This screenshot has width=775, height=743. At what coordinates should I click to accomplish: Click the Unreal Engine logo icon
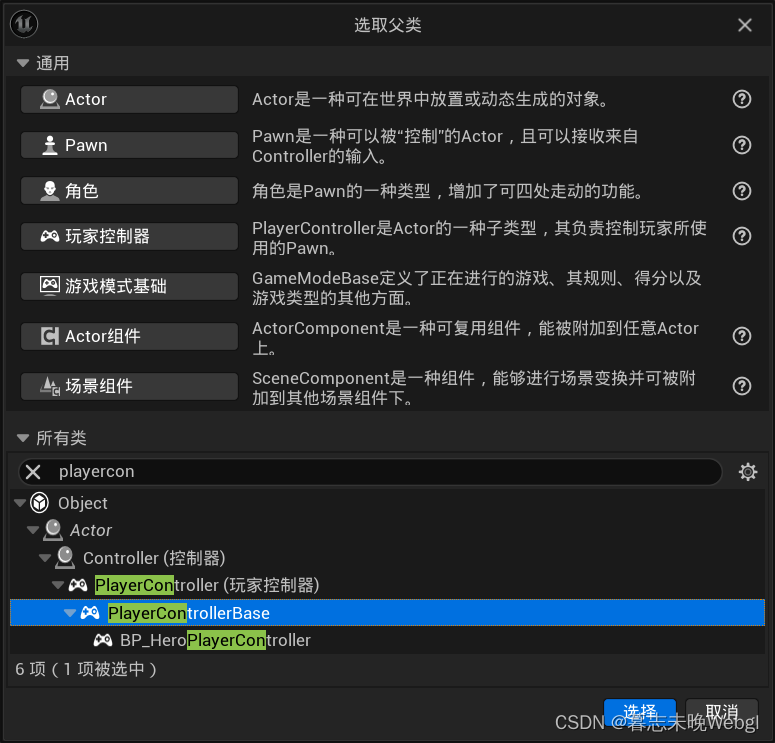coord(24,24)
